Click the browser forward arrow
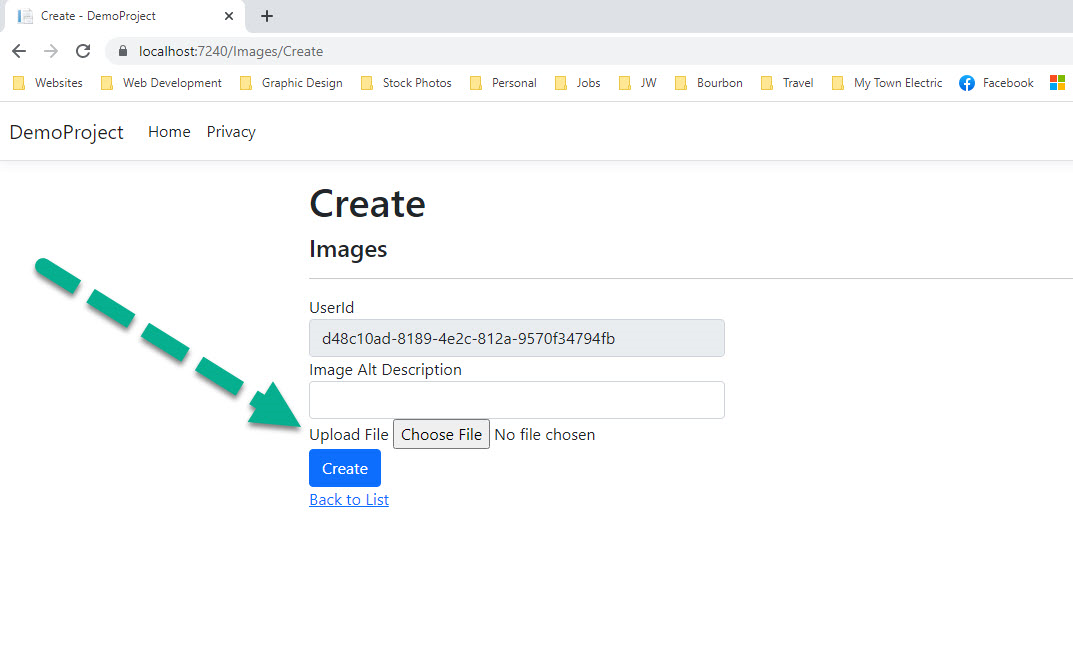This screenshot has width=1073, height=656. click(x=51, y=51)
